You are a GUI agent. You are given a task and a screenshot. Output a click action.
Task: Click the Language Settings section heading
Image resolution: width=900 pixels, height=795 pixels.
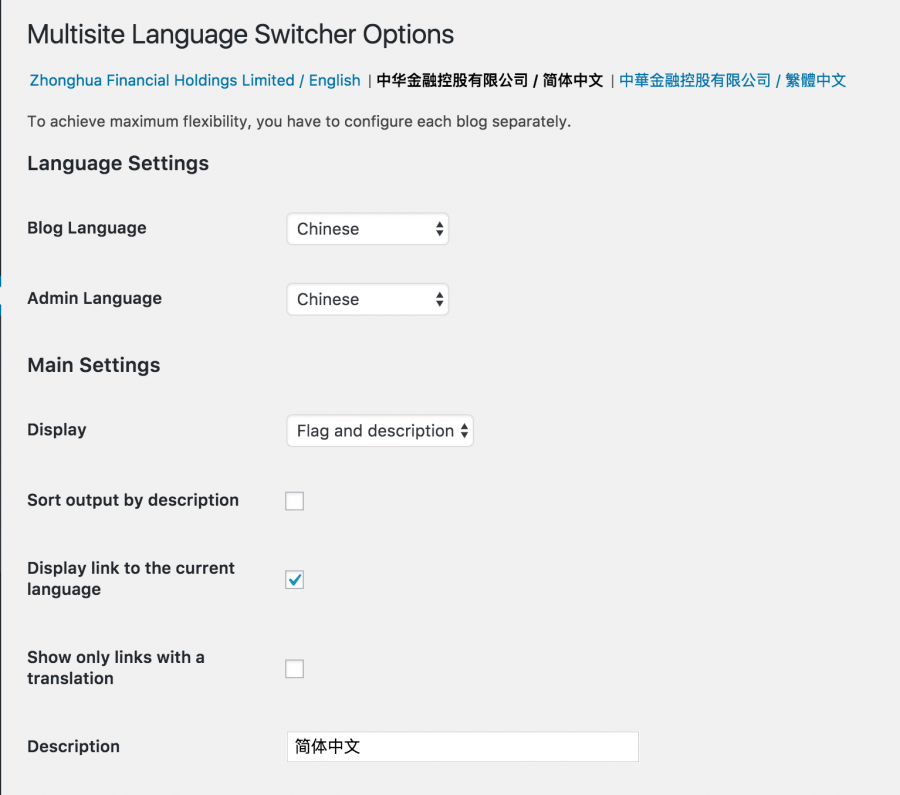click(118, 164)
